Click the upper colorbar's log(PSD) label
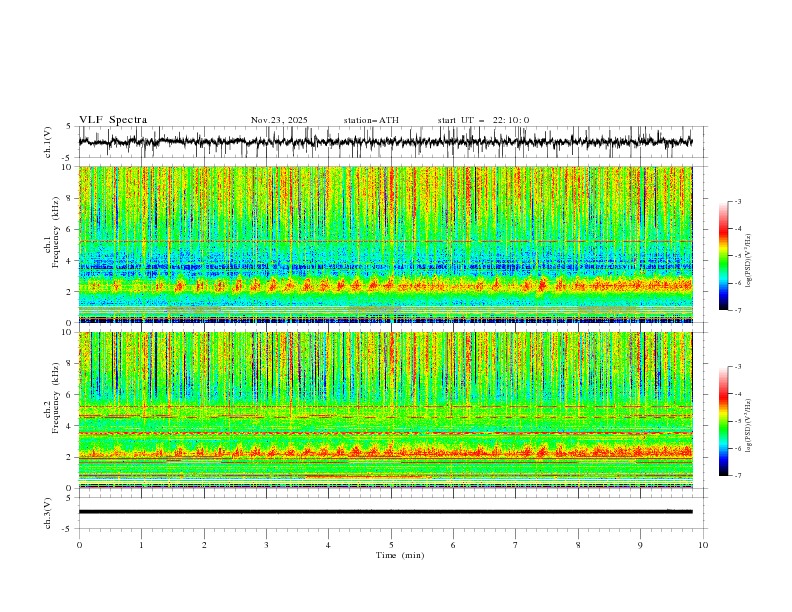792x612 pixels. pyautogui.click(x=748, y=261)
